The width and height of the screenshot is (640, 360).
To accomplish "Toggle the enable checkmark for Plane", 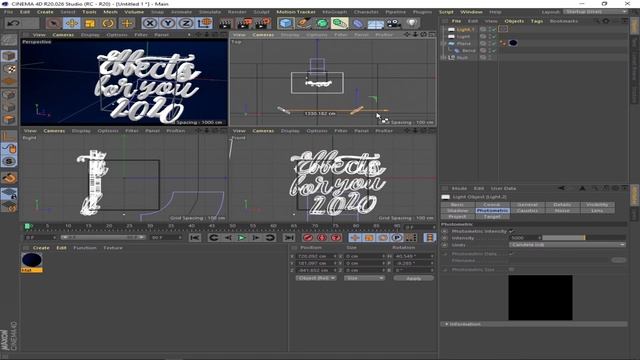I will click(x=494, y=43).
